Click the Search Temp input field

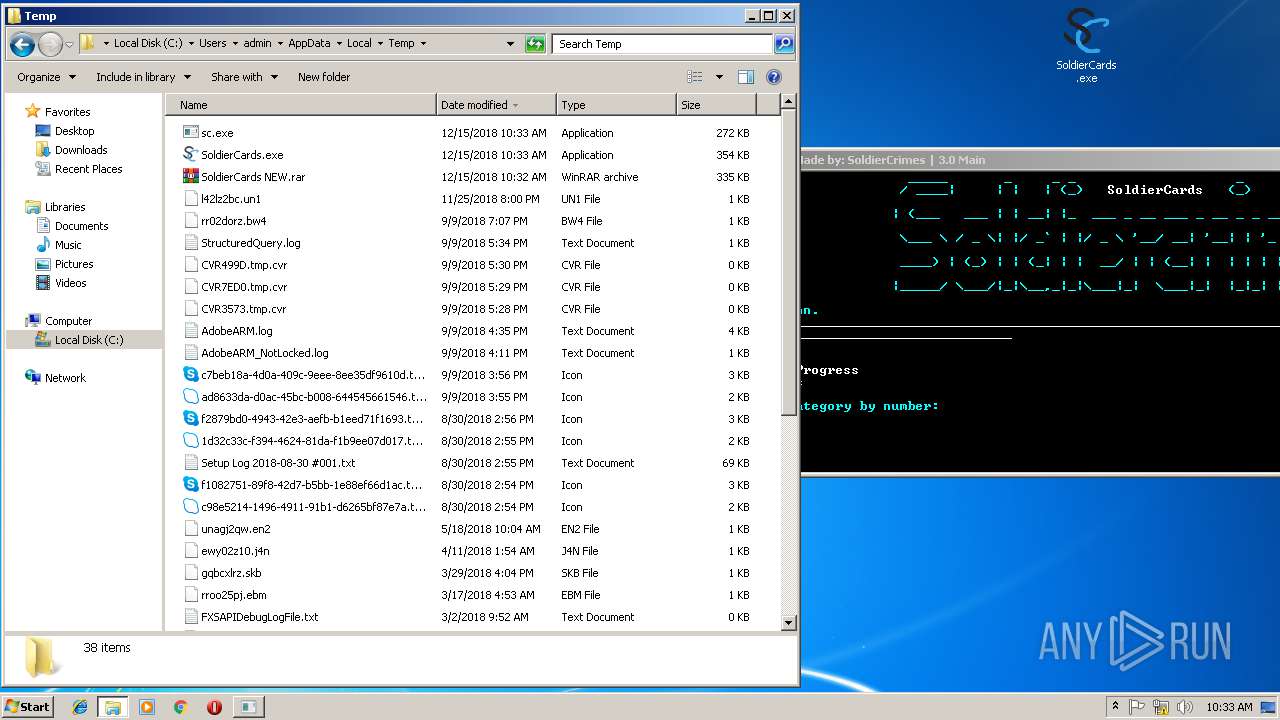pyautogui.click(x=662, y=44)
